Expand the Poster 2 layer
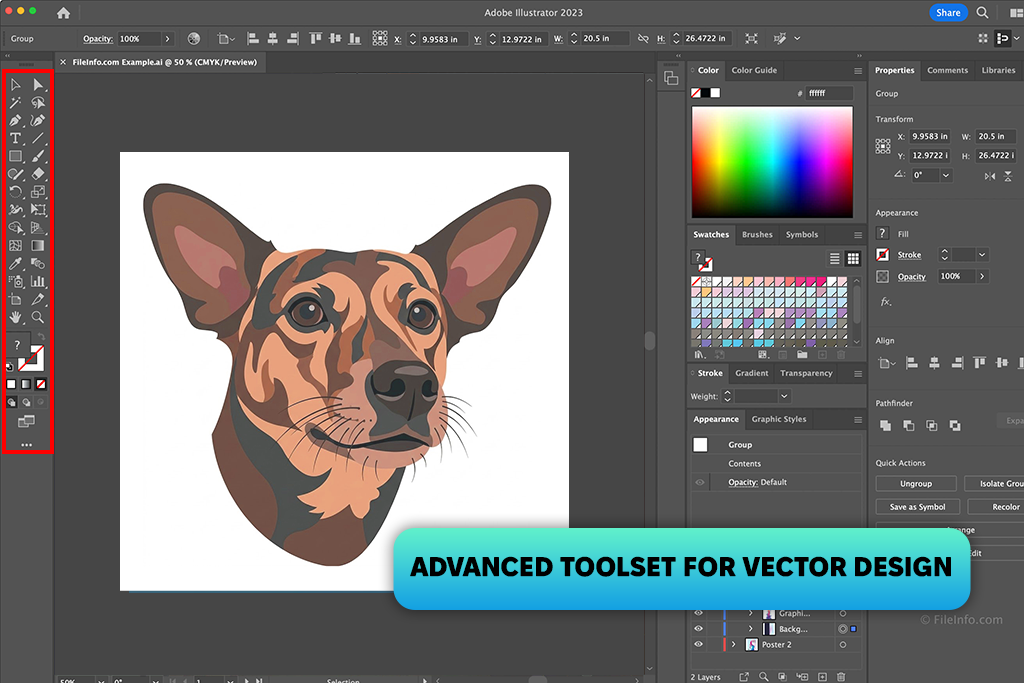The height and width of the screenshot is (683, 1024). pos(733,644)
